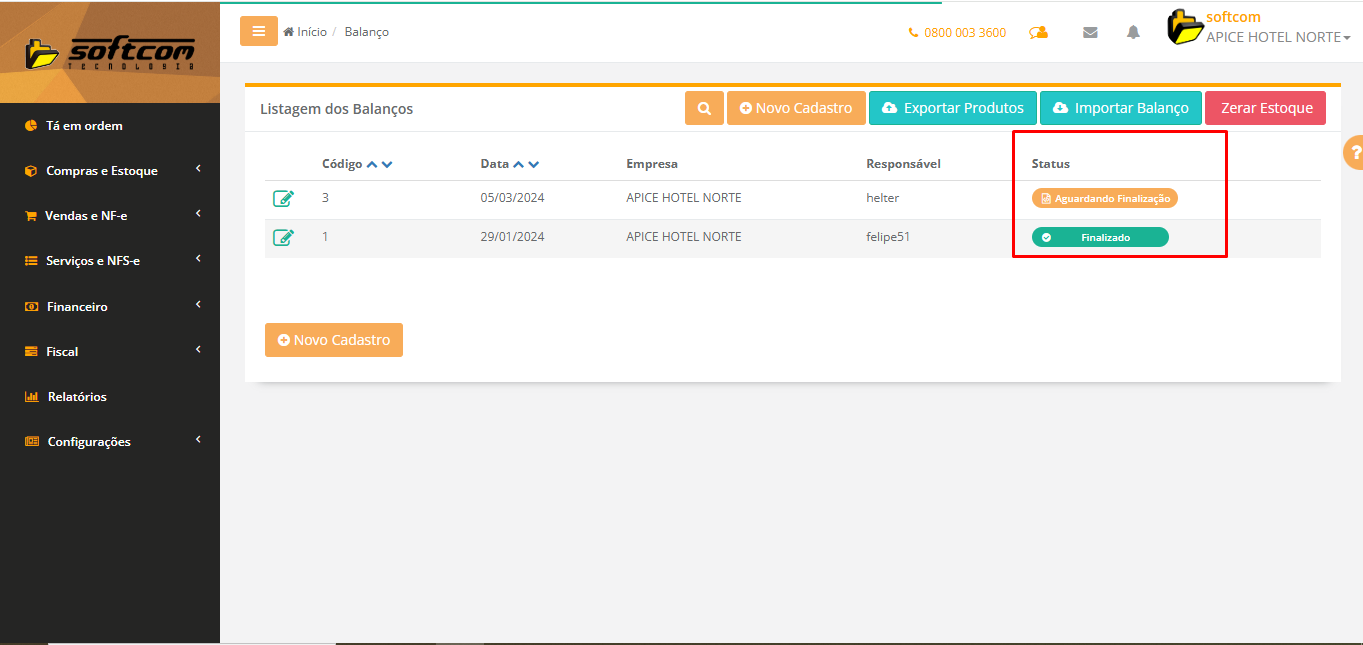The width and height of the screenshot is (1363, 645).
Task: Click the notification bell icon
Action: pyautogui.click(x=1133, y=32)
